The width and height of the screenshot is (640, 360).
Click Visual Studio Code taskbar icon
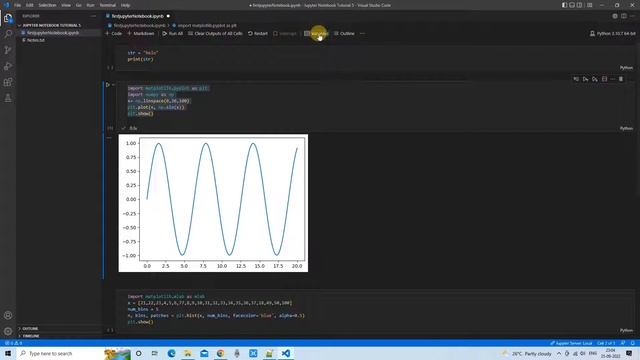286,353
